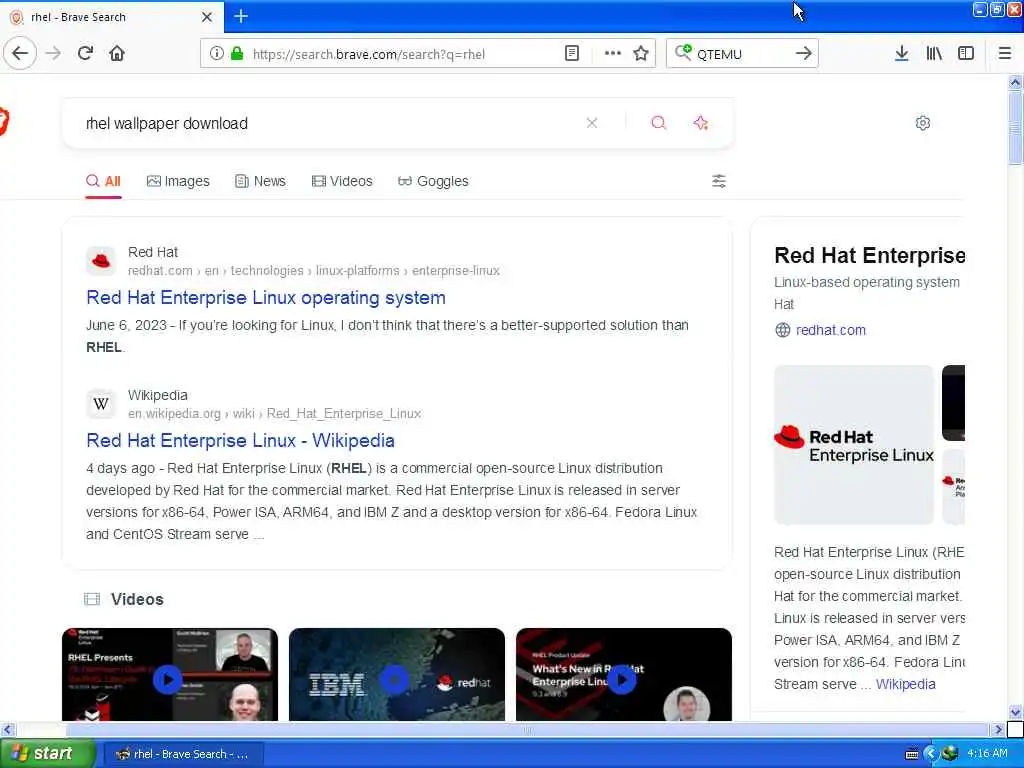Switch to the Videos tab
The height and width of the screenshot is (768, 1024).
coord(342,181)
